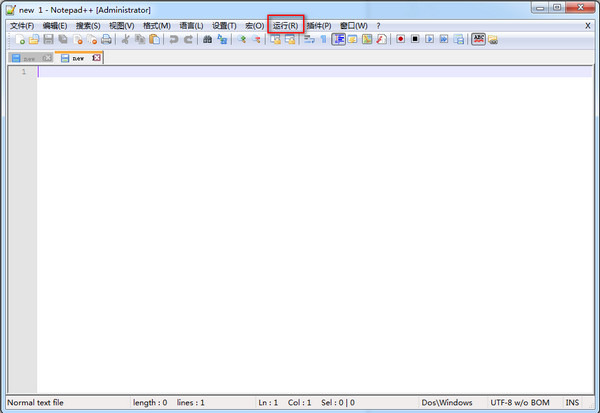Toggle the INS insert mode indicator
Viewport: 600px width, 413px height.
pos(572,403)
